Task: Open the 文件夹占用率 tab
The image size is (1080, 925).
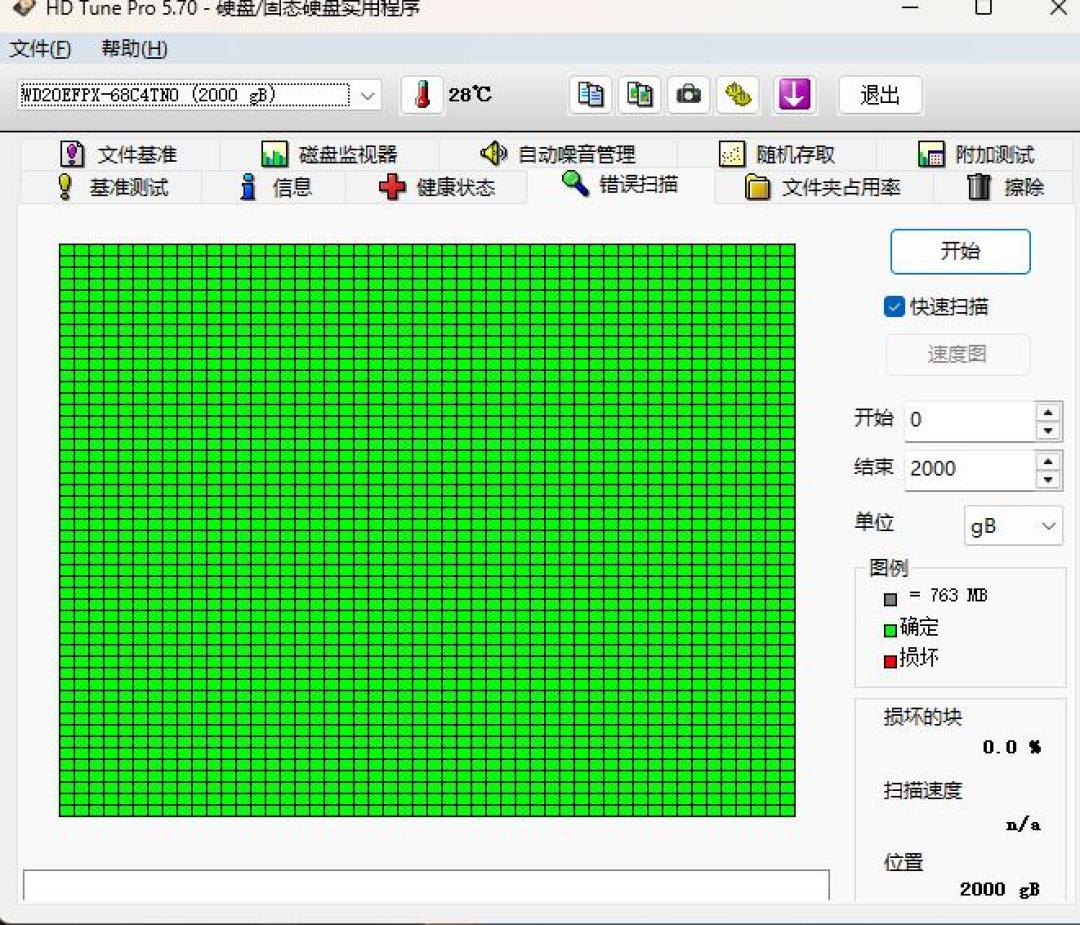Action: click(x=824, y=187)
